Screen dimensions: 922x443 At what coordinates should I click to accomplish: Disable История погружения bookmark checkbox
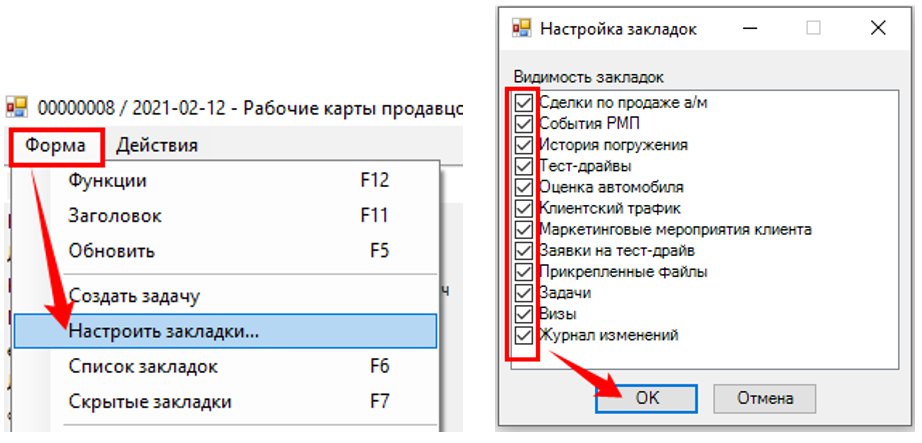tap(524, 144)
